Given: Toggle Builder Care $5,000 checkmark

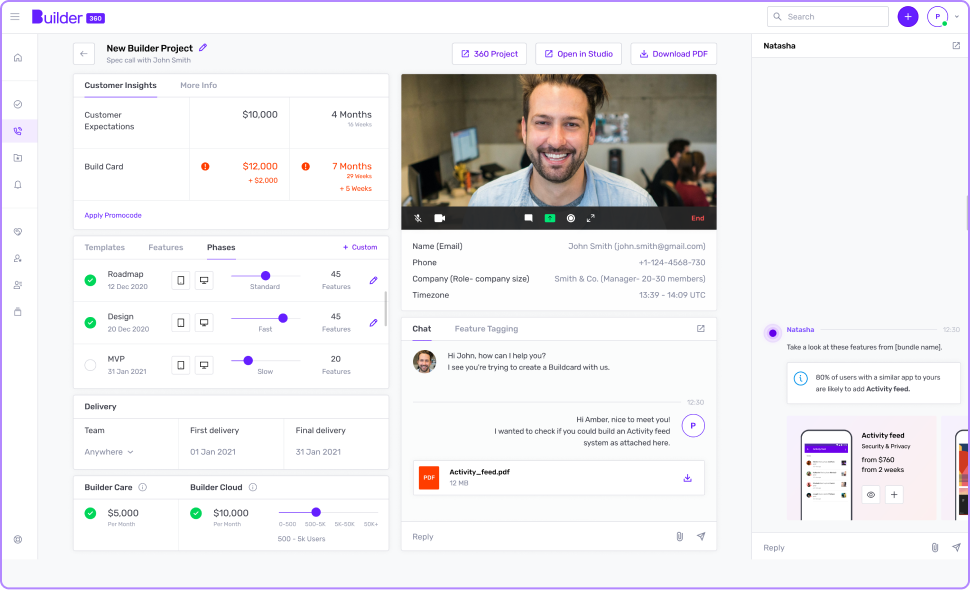Looking at the screenshot, I should [x=90, y=513].
